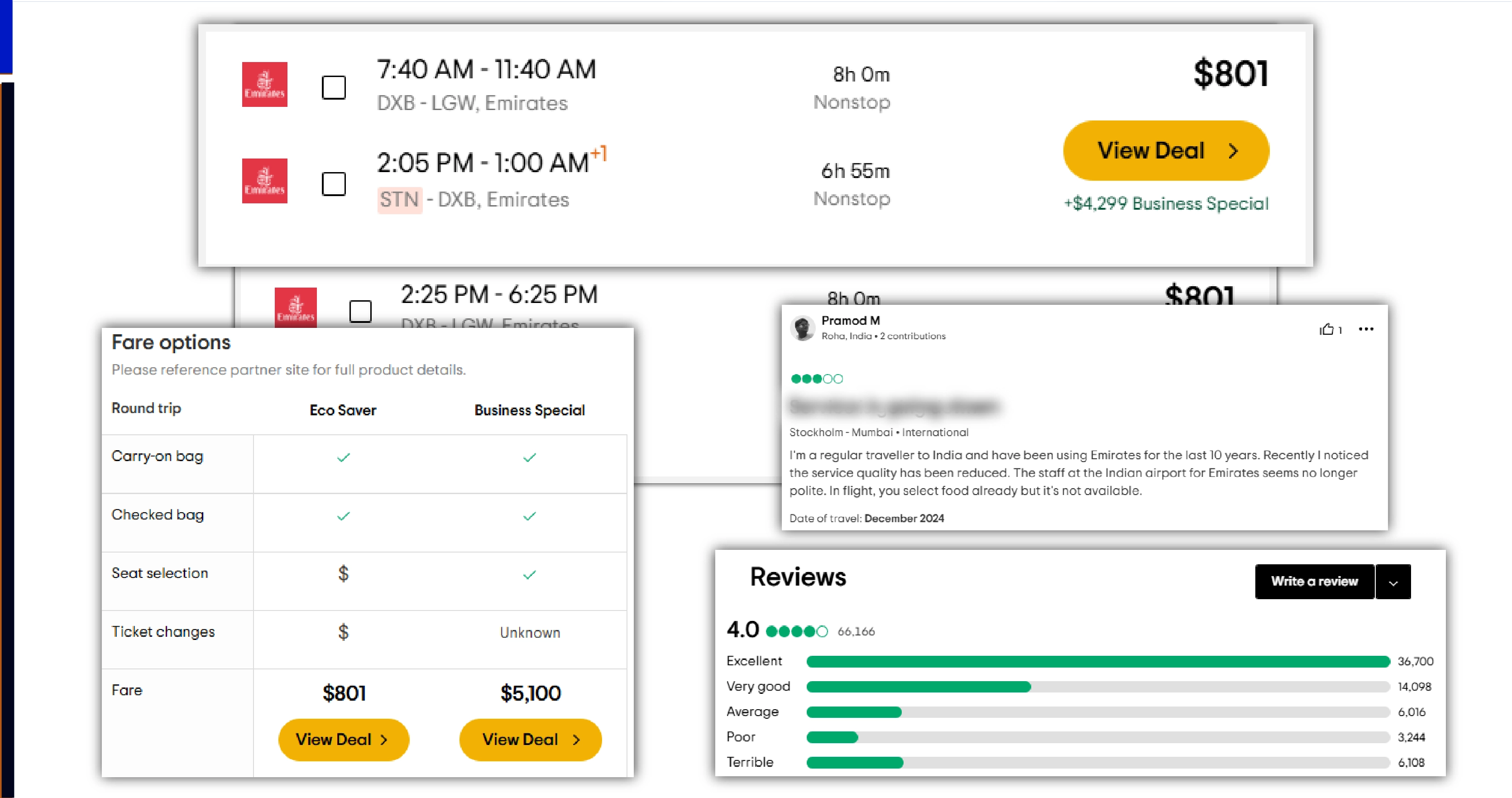Click the highlighted STN airport code
This screenshot has height=798, width=1512.
399,200
